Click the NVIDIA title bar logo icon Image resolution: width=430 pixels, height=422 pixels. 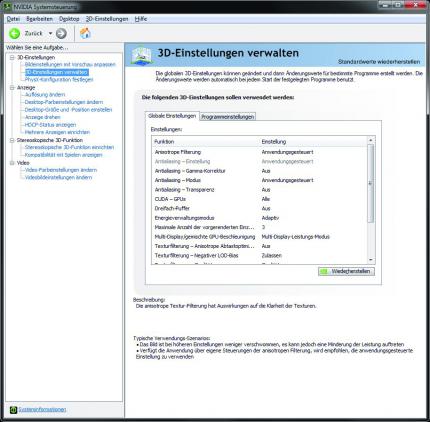pyautogui.click(x=7, y=6)
